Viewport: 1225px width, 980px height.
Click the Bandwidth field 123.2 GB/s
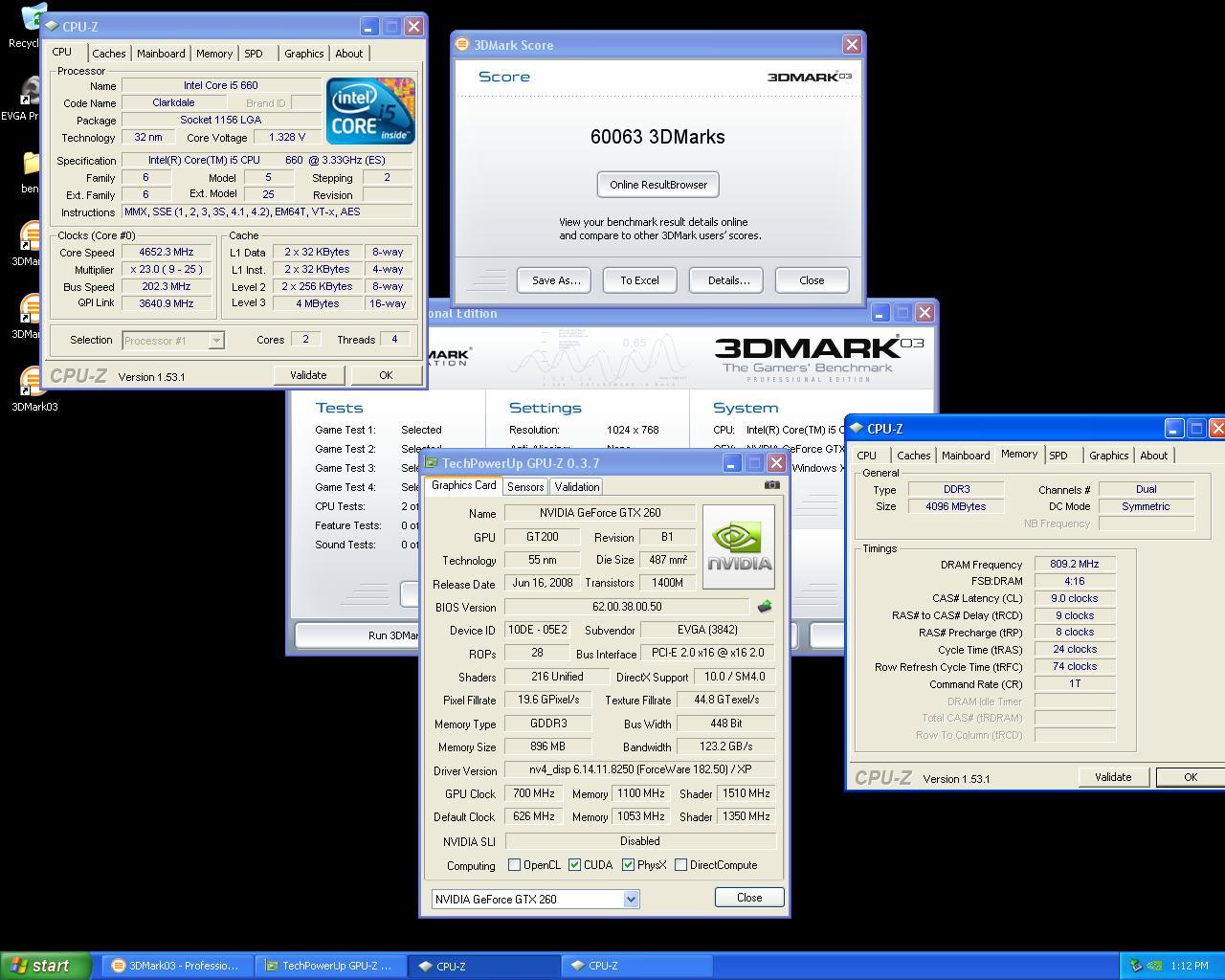click(725, 746)
